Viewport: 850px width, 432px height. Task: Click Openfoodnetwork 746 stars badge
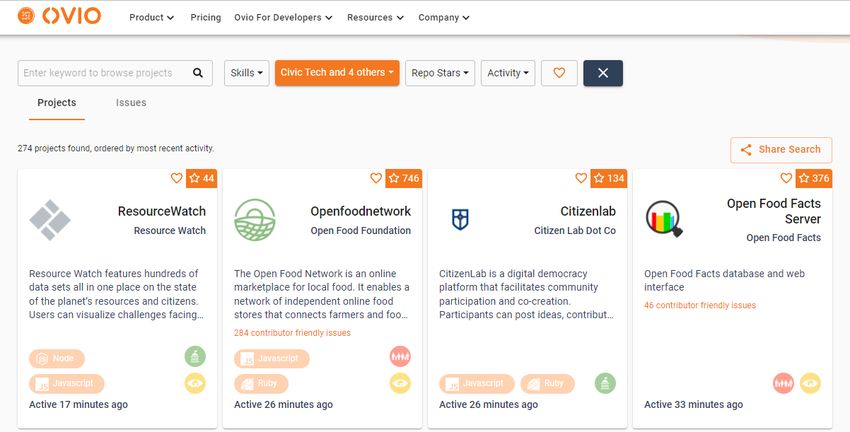click(x=404, y=178)
